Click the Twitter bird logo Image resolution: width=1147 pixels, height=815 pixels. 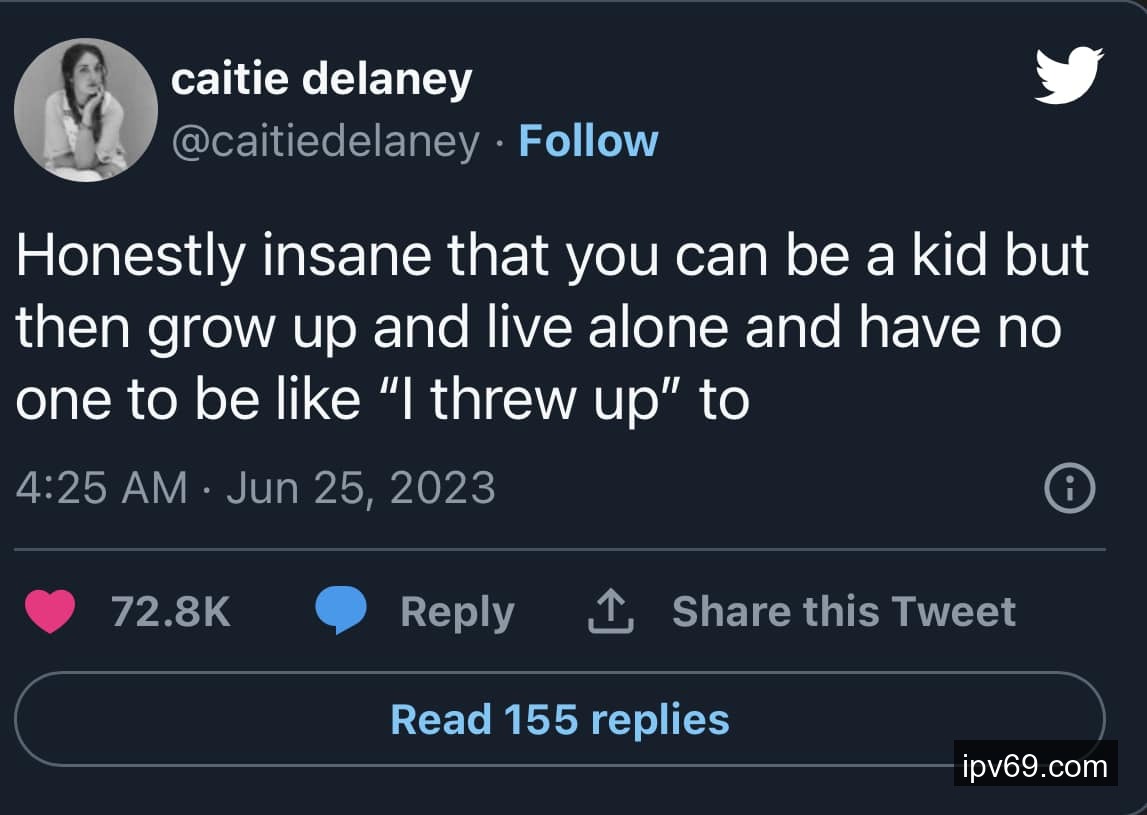(1068, 75)
